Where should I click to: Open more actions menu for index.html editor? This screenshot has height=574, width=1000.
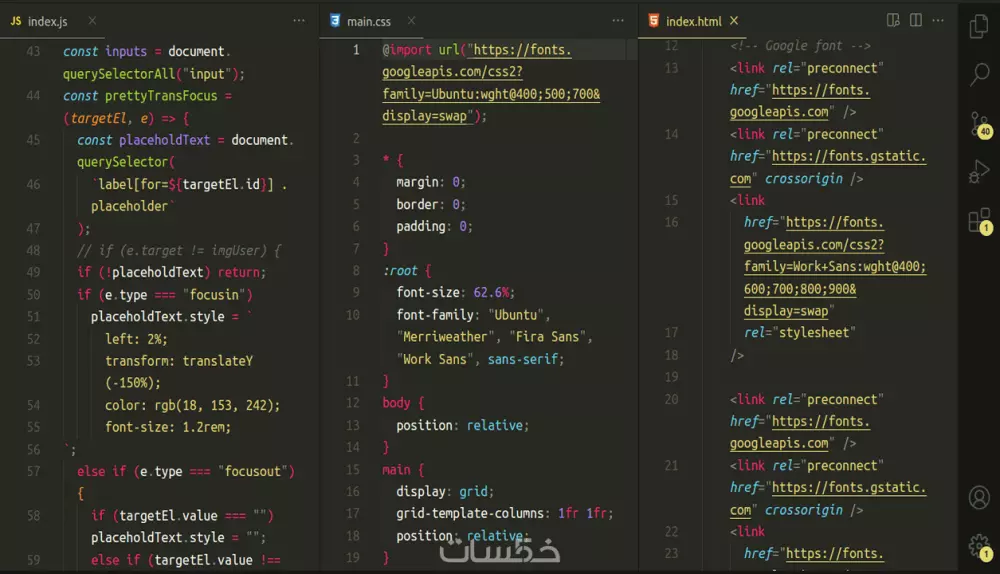point(938,20)
